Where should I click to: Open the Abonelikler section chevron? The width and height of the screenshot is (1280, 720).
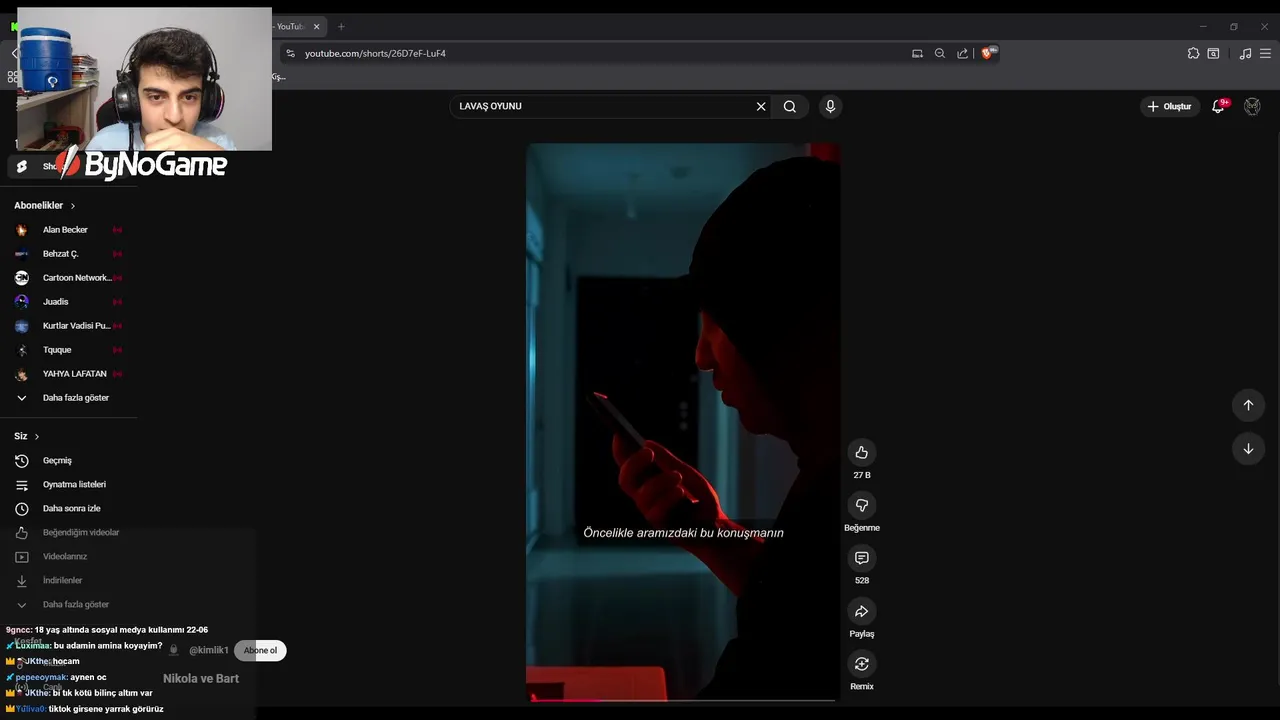72,206
